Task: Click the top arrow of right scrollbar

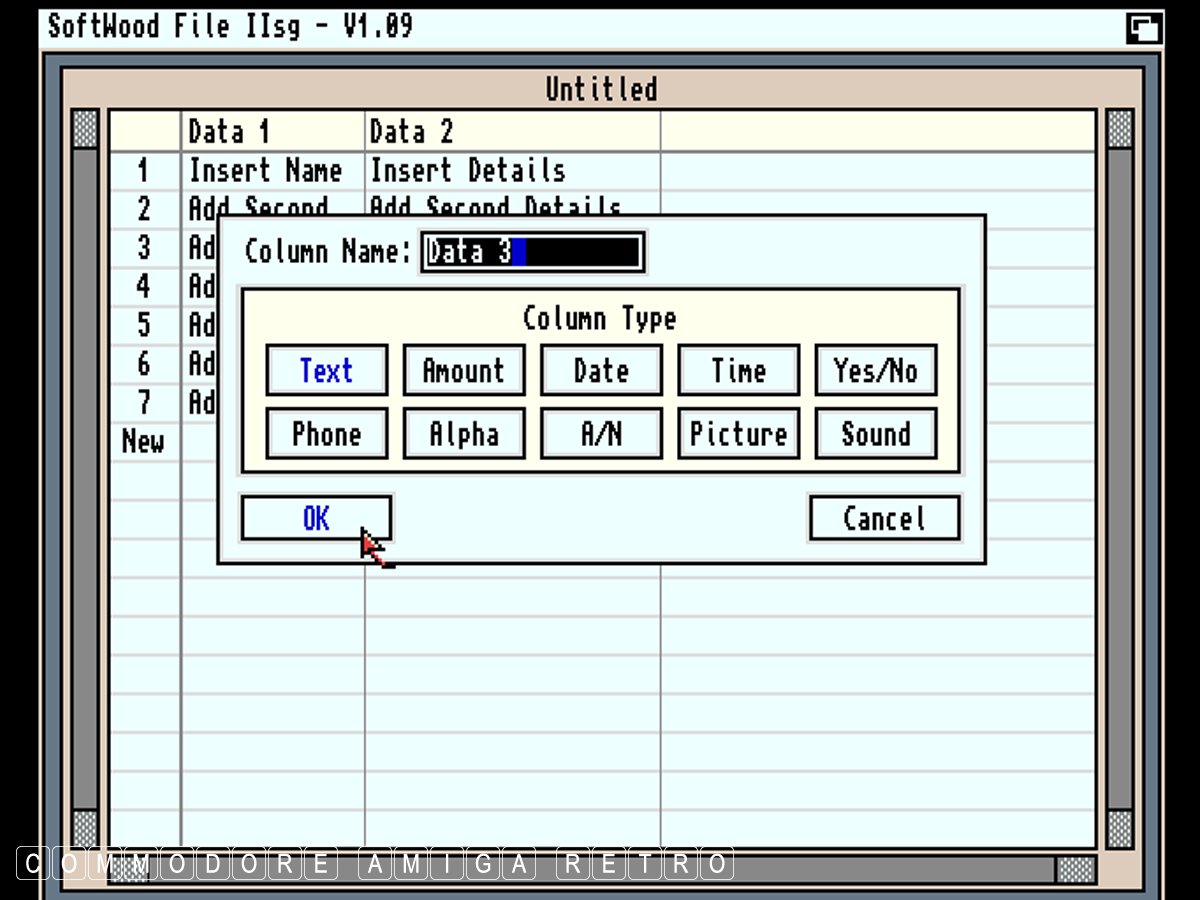Action: click(x=1119, y=129)
